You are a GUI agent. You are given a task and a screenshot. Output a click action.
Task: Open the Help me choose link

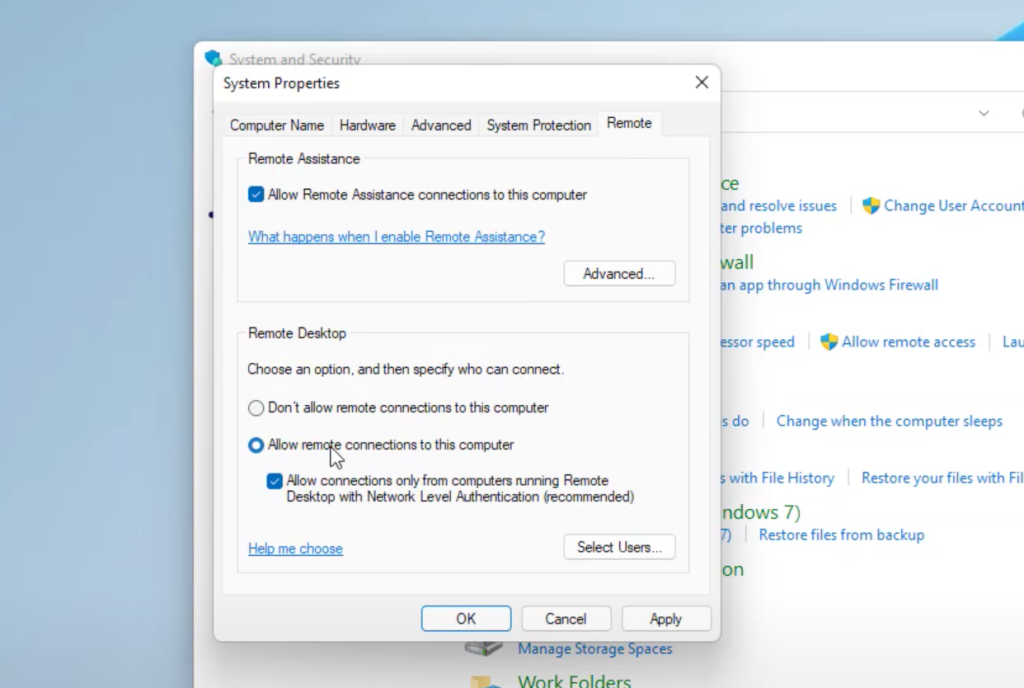295,549
